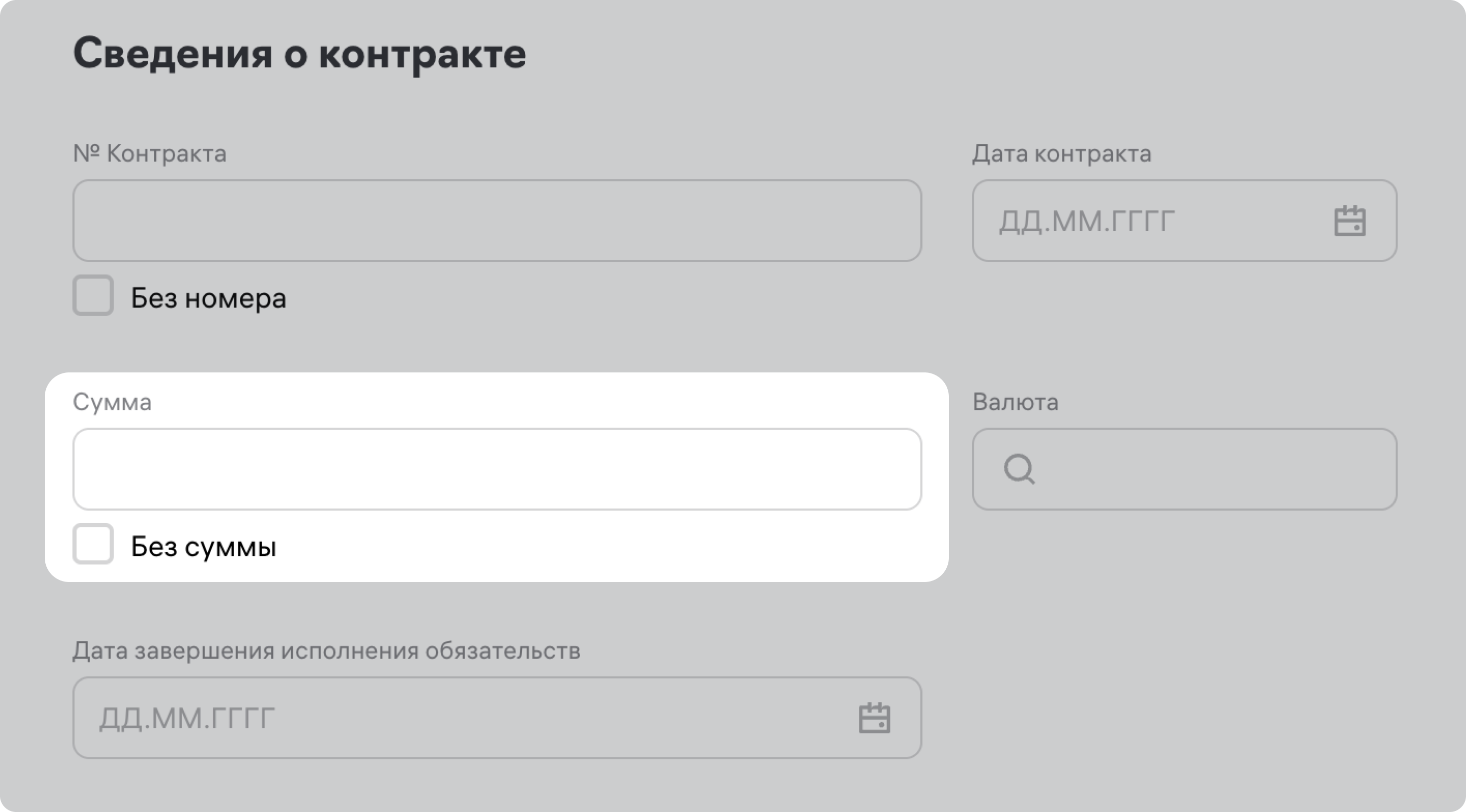Focus the № Контракта input field
Viewport: 1466px width, 812px height.
[497, 221]
